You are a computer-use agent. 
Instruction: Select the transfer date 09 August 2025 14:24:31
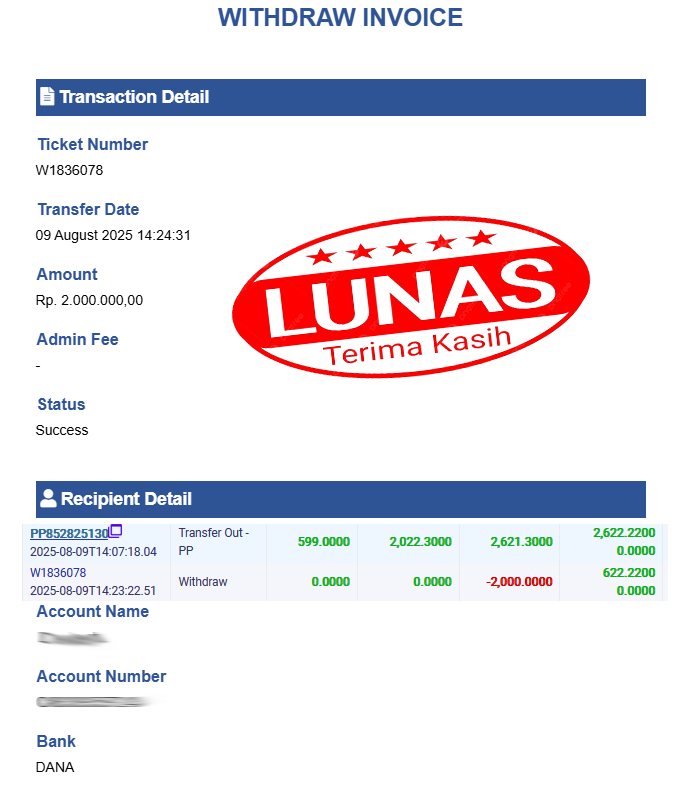pyautogui.click(x=113, y=235)
